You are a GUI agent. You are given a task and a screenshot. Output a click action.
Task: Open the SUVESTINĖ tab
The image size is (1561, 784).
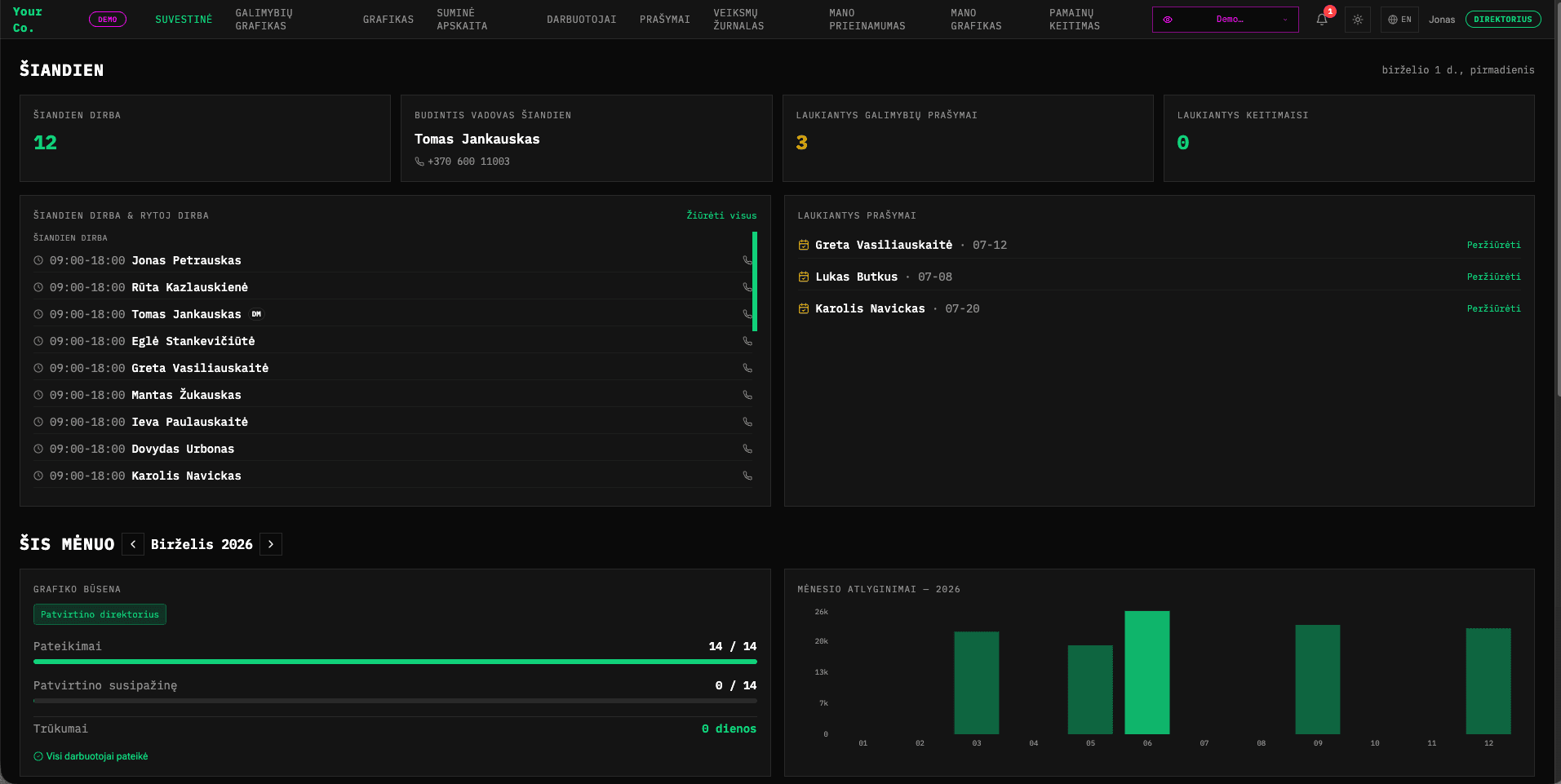pos(184,20)
